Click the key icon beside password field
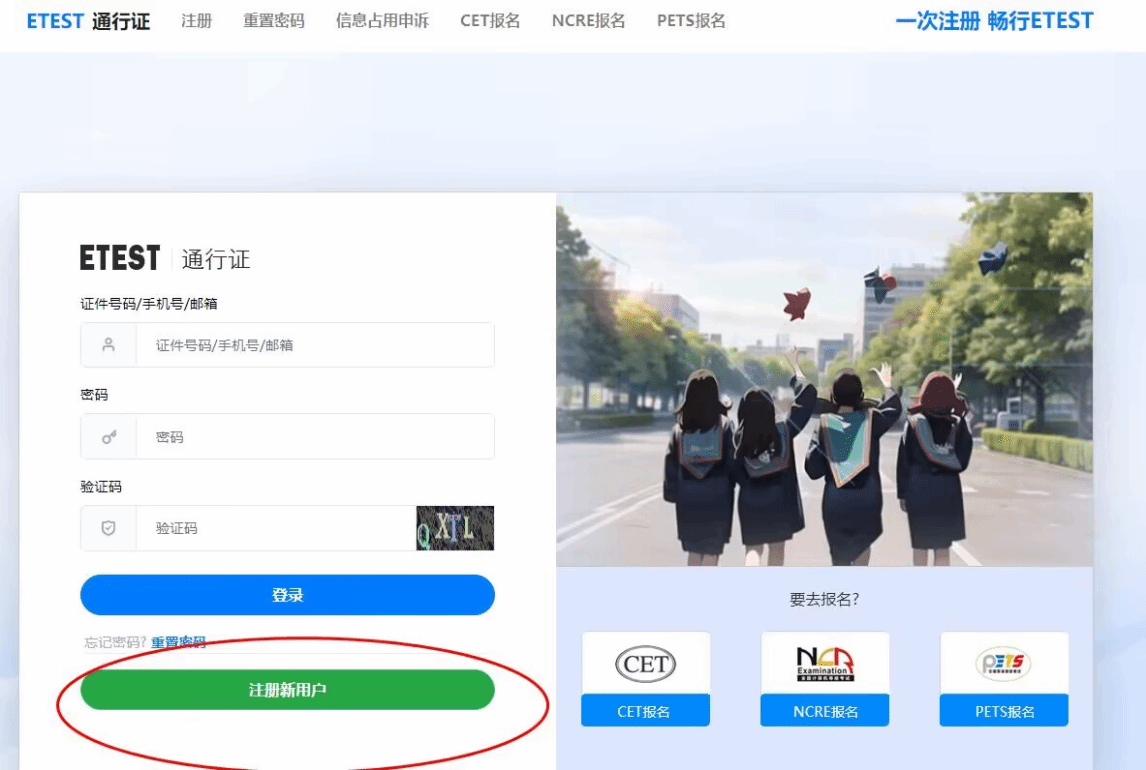This screenshot has width=1146, height=770. 109,437
